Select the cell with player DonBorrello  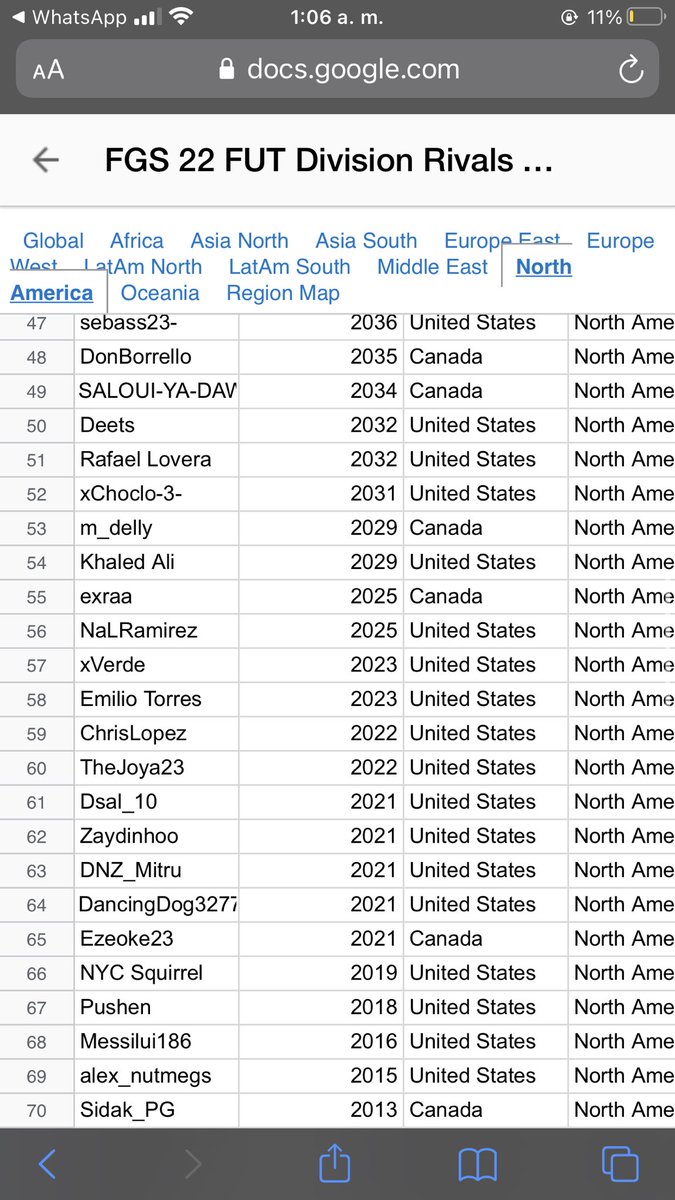[156, 357]
